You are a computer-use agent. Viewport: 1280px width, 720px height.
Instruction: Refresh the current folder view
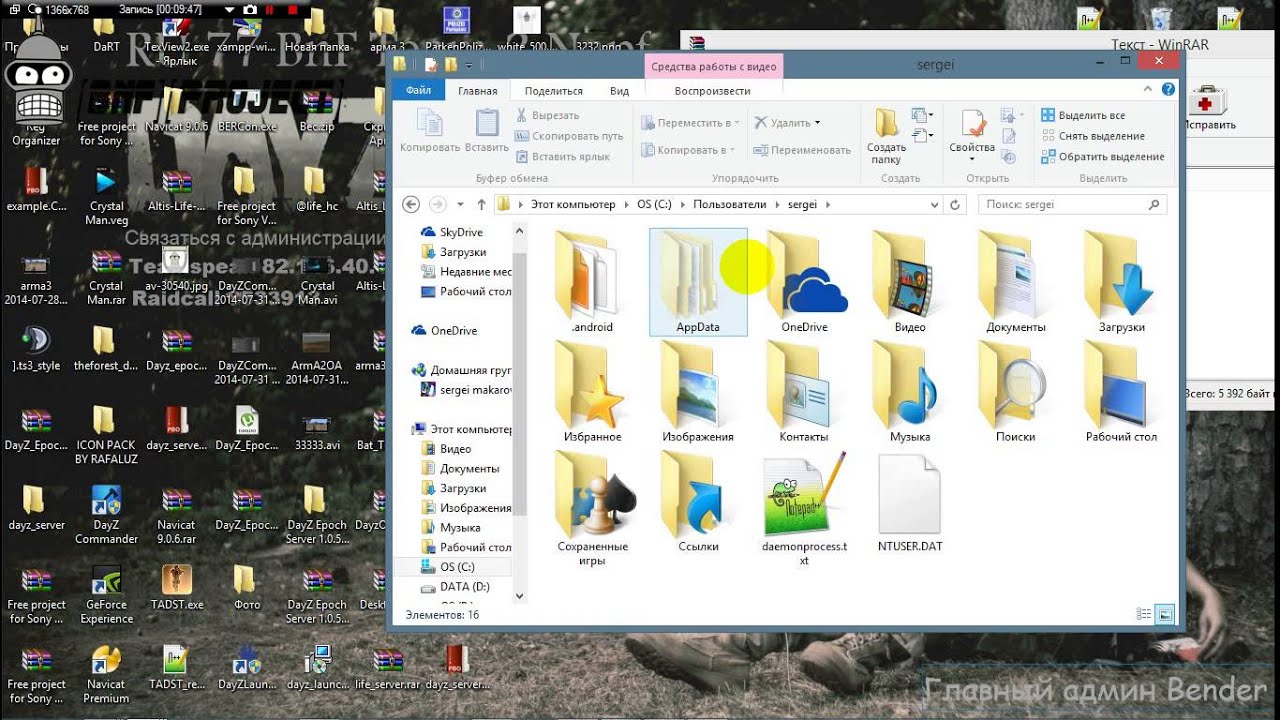(955, 204)
